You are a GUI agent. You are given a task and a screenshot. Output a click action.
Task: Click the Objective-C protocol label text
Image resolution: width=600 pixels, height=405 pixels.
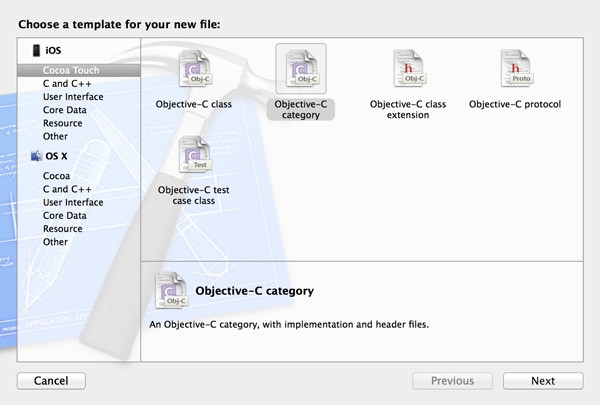pyautogui.click(x=515, y=104)
